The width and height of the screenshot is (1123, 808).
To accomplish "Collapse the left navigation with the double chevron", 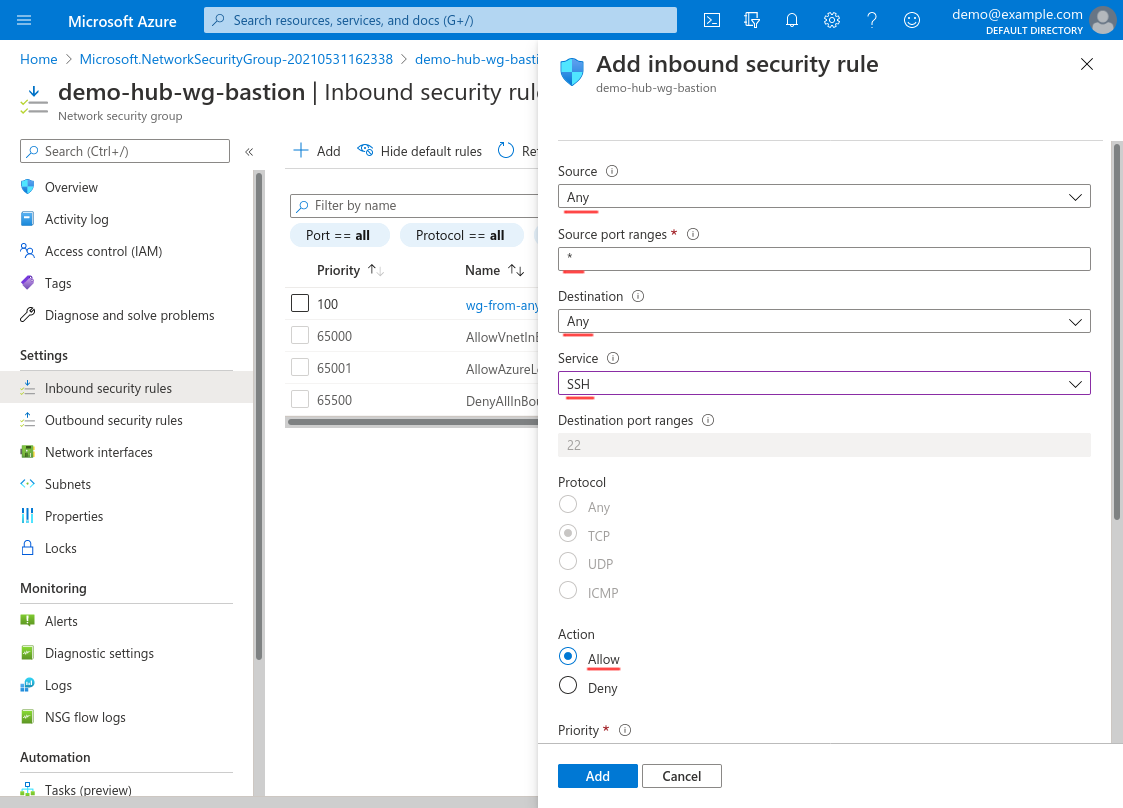I will pos(249,152).
